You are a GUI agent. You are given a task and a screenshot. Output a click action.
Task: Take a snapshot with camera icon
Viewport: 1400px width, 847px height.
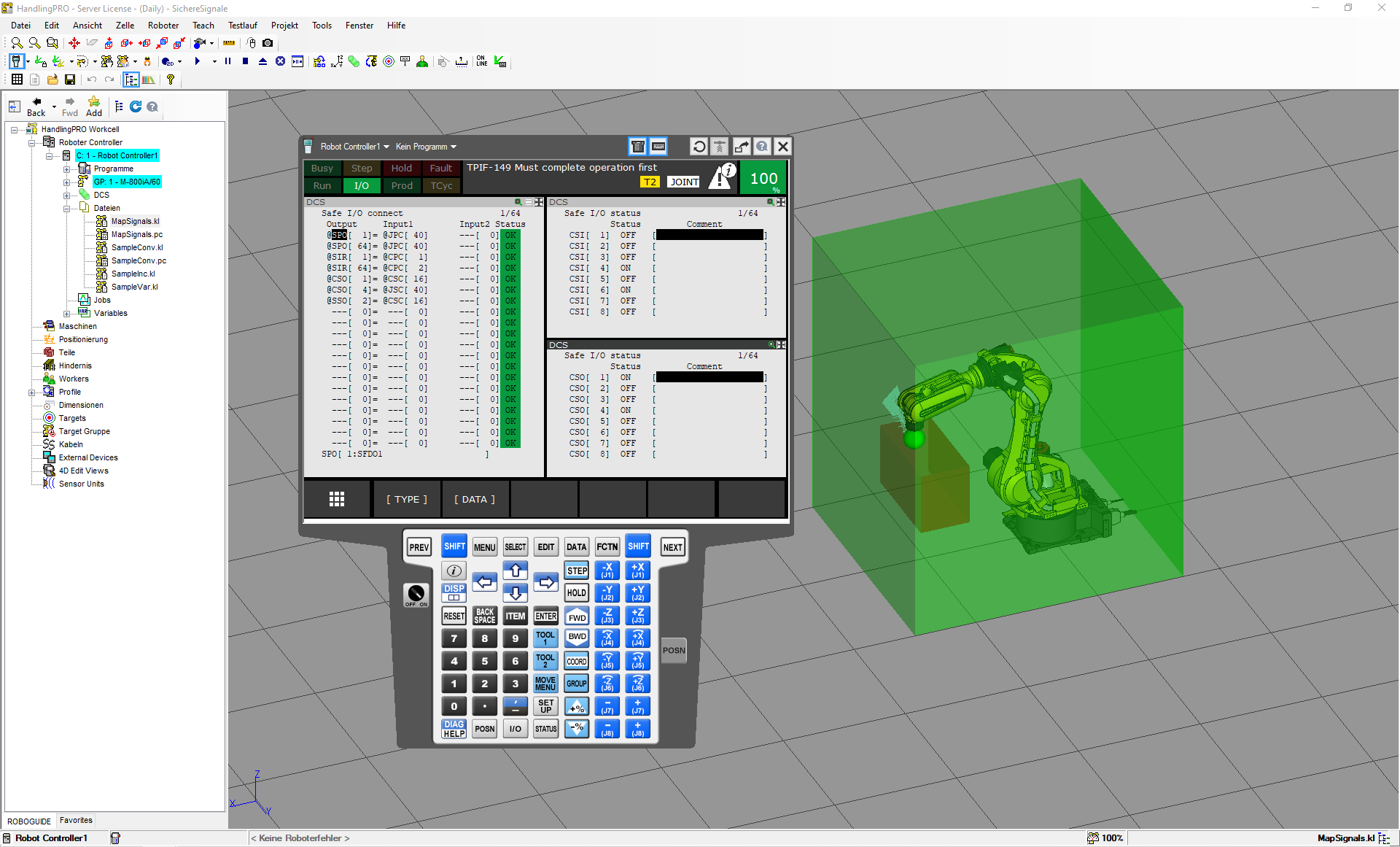268,44
